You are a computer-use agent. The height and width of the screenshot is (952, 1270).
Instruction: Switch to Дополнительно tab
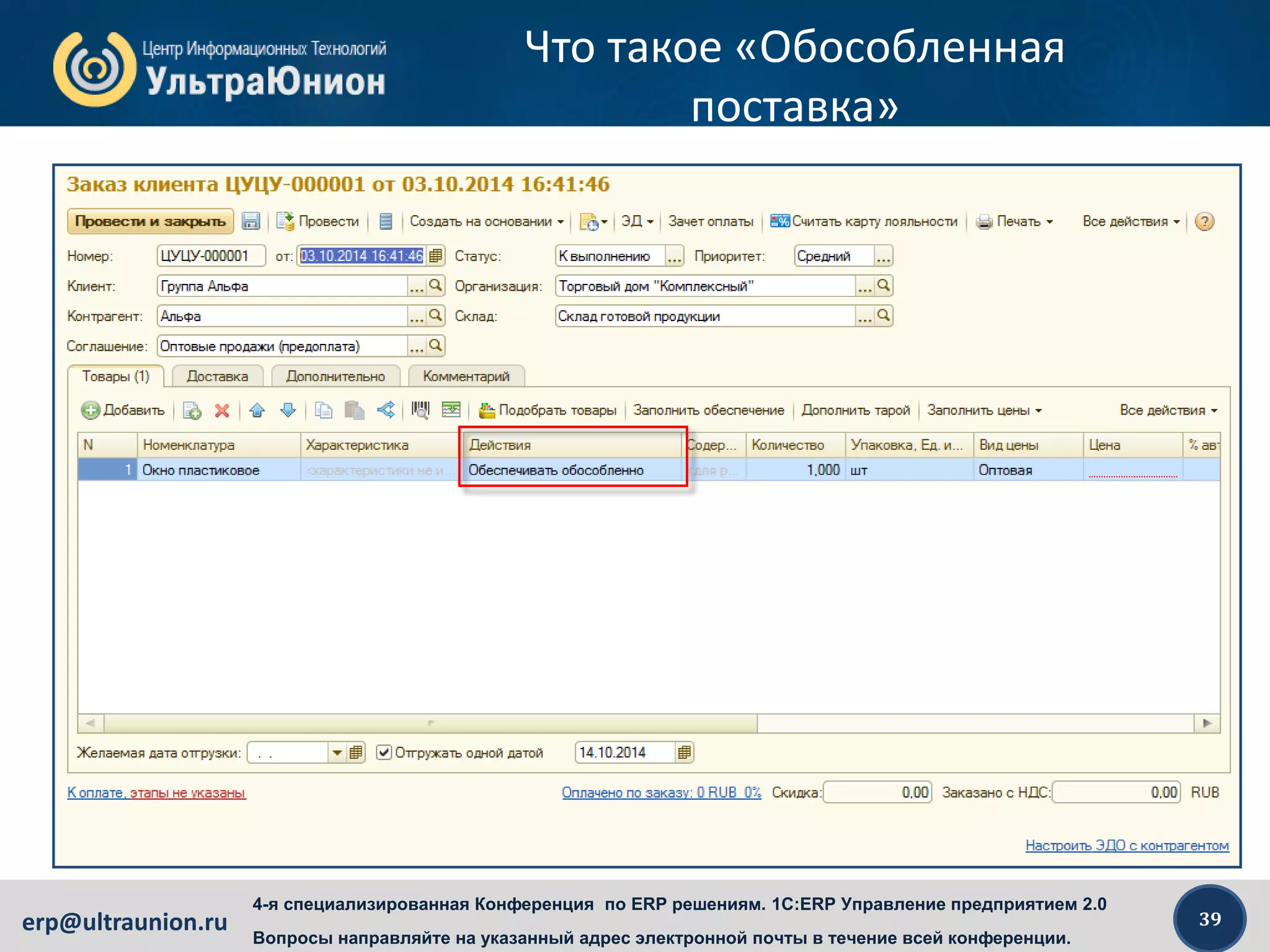point(335,376)
